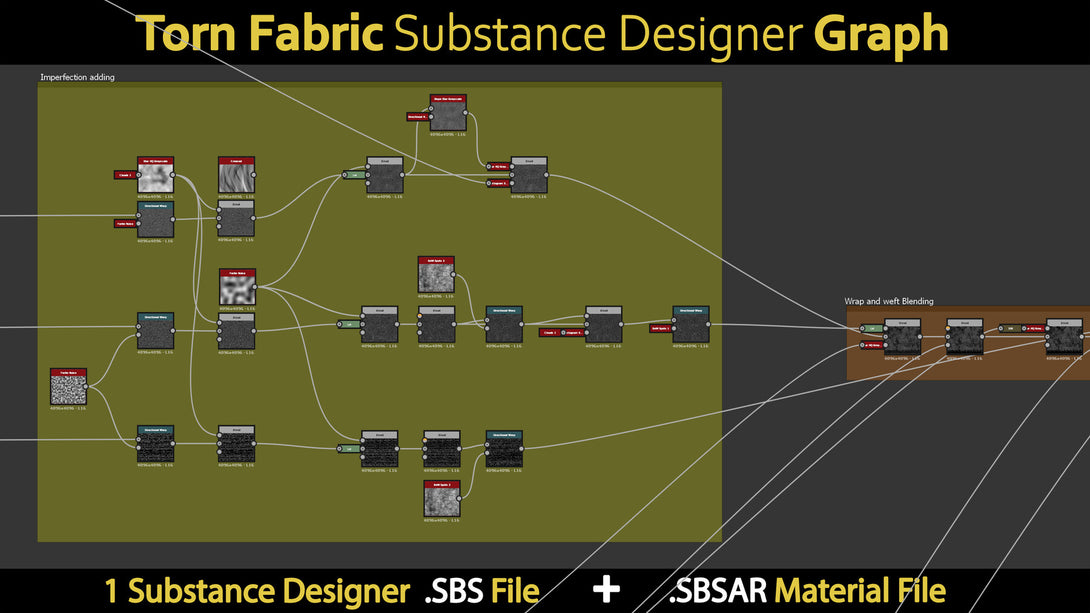Click red input tag left of topmost node
This screenshot has height=613, width=1090.
coord(416,117)
